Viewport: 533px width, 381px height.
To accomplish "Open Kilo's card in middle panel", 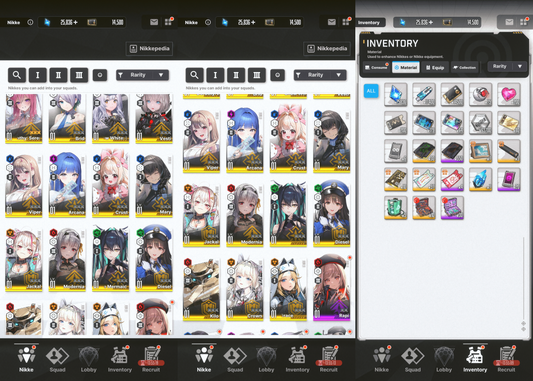I will tap(201, 289).
